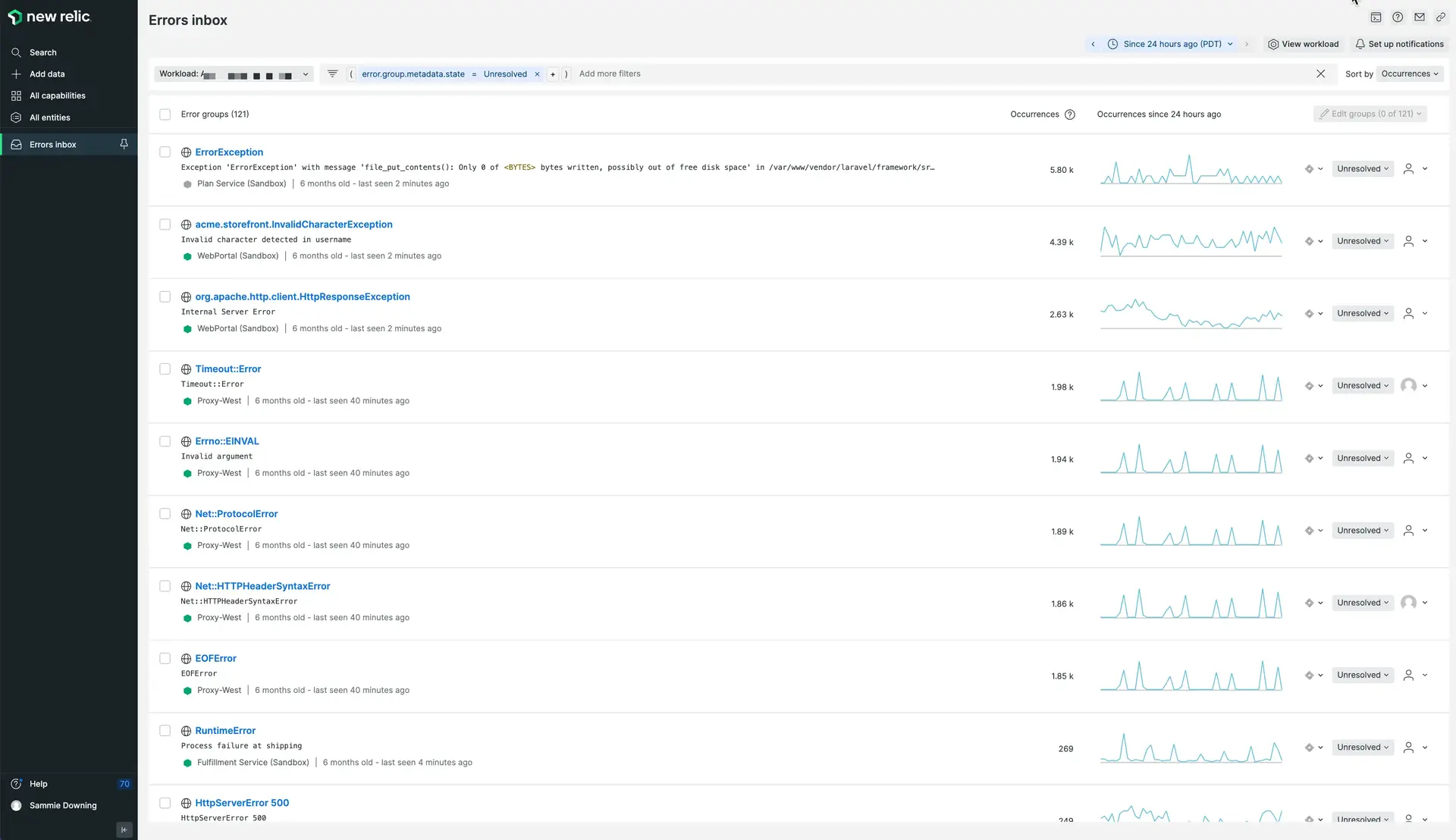Image resolution: width=1456 pixels, height=840 pixels.
Task: Click the help question mark icon in header
Action: [x=1398, y=17]
